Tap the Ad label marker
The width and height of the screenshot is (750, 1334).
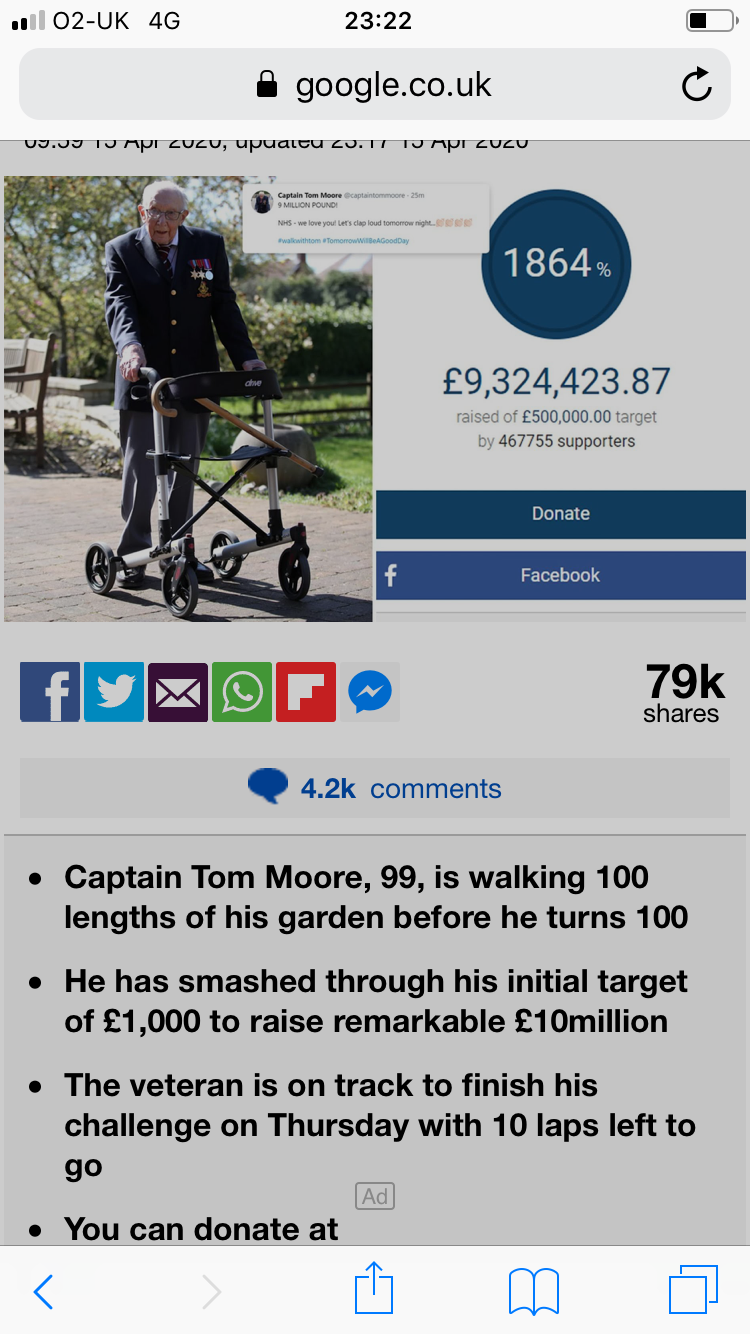click(375, 1196)
